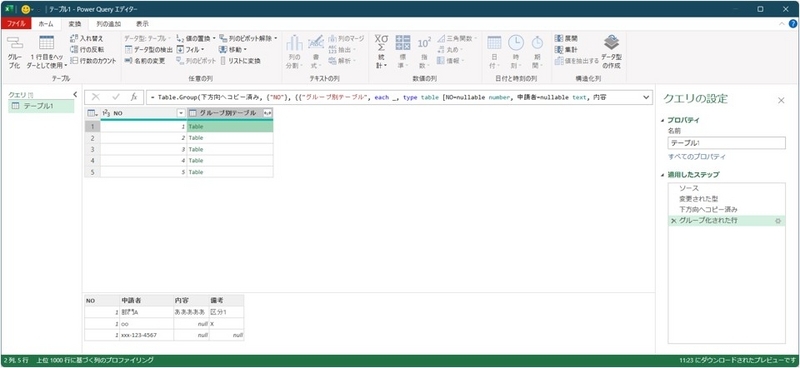Cancel the formula with the X button
Screen dimensions: 800x368
[x=96, y=97]
